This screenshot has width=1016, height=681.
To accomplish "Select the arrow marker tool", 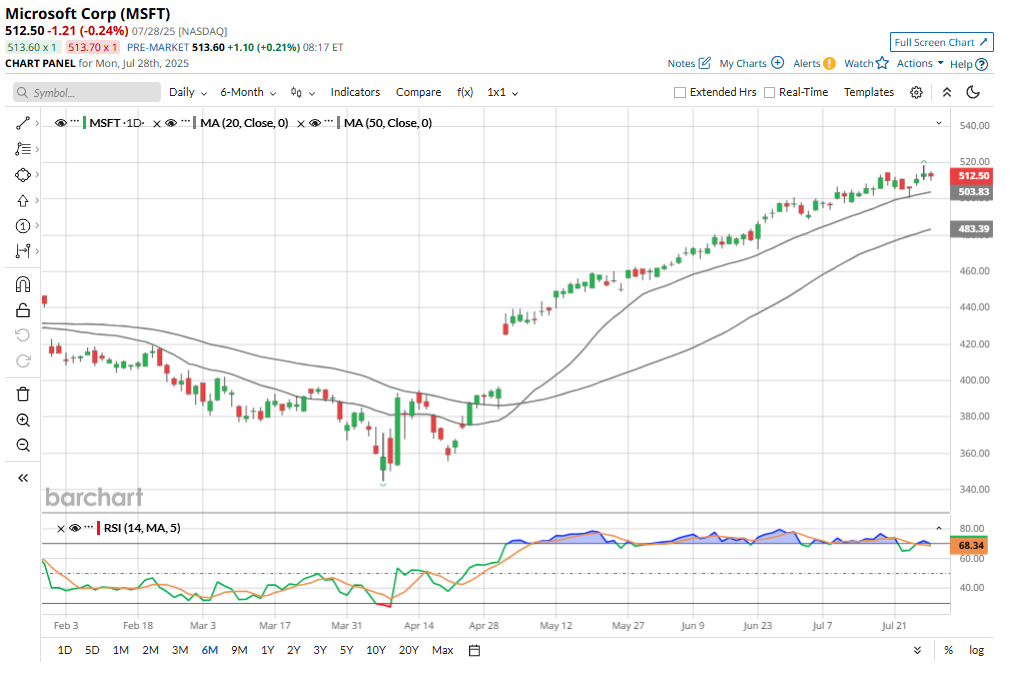I will click(23, 200).
